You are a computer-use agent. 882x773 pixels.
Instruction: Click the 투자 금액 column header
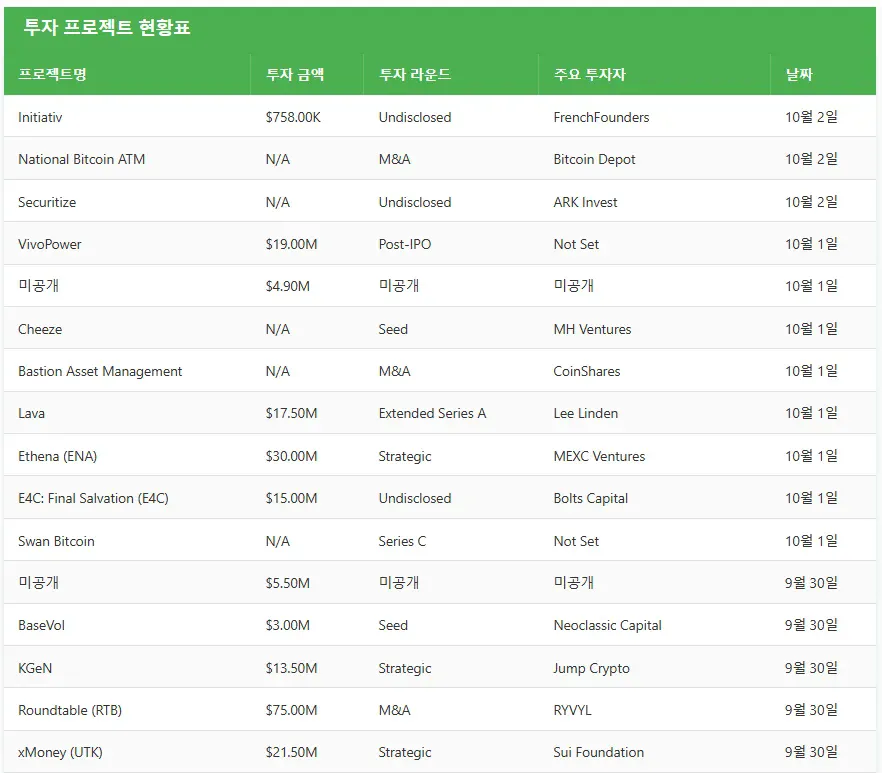(x=295, y=75)
